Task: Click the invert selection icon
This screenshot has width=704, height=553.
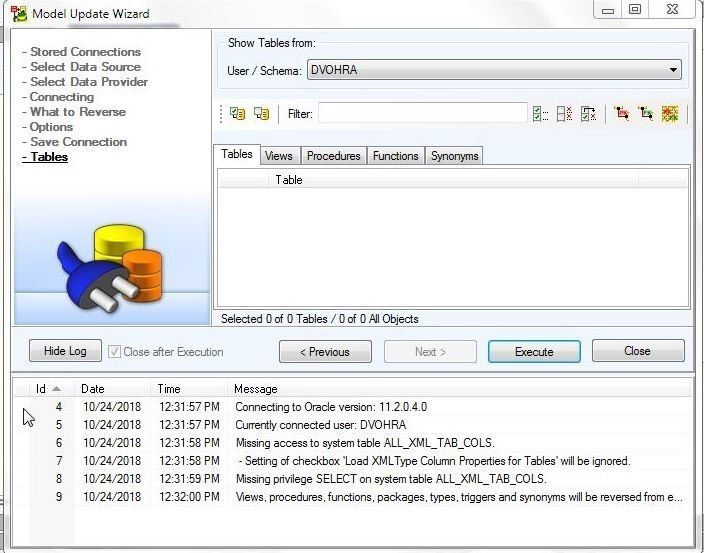Action: point(588,114)
